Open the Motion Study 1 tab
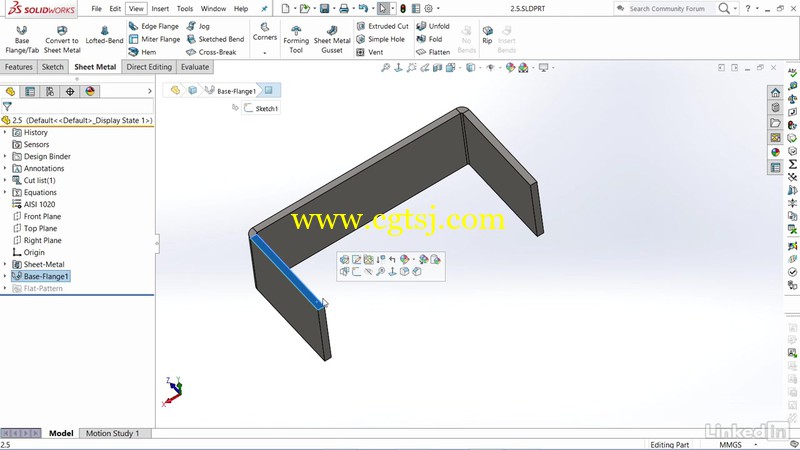800x450 pixels. (x=112, y=433)
